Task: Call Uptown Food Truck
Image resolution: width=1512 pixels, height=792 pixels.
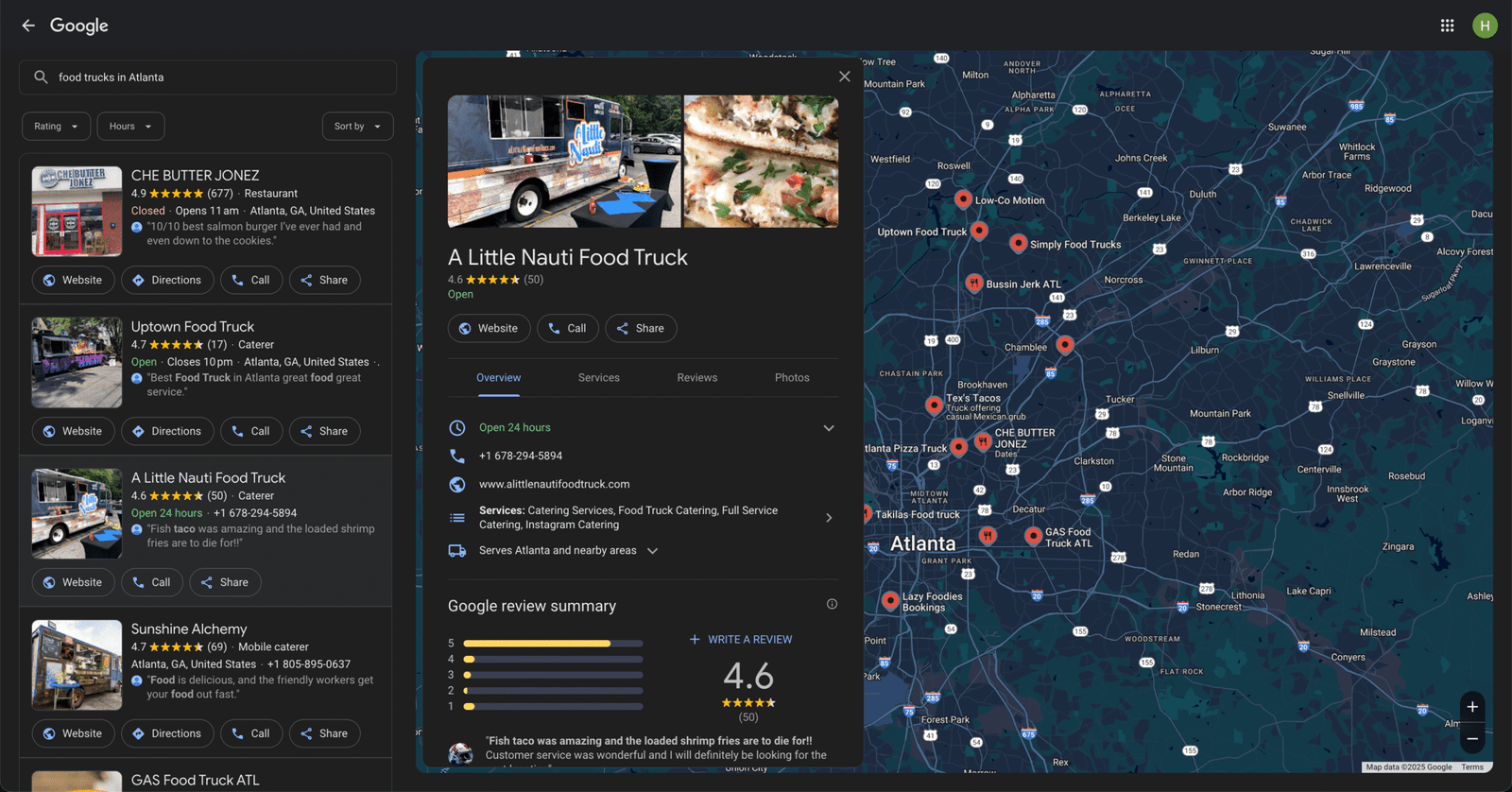Action: pyautogui.click(x=250, y=432)
